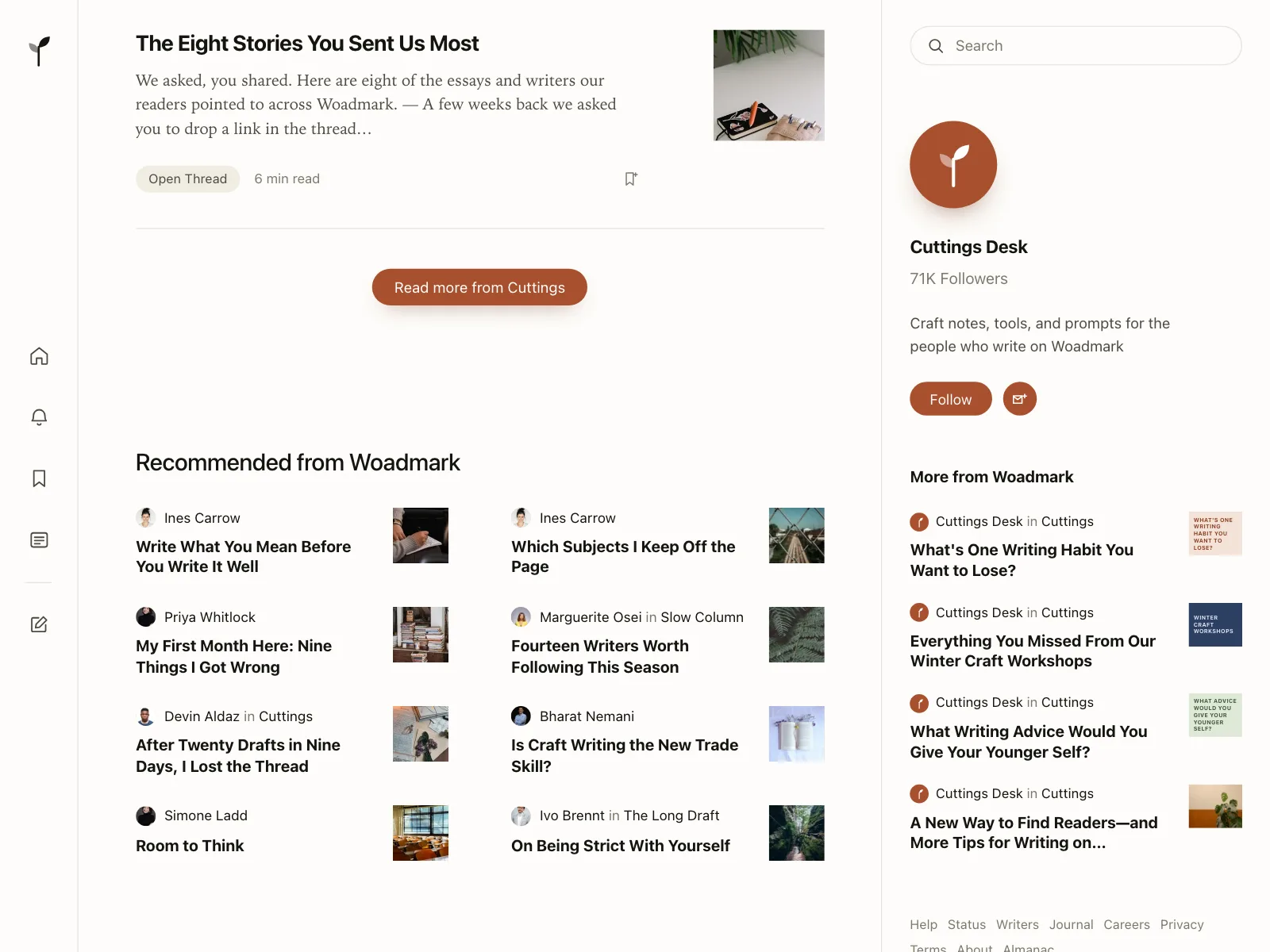Viewport: 1270px width, 952px height.
Task: Open What's One Writing Habit story
Action: [x=1022, y=560]
